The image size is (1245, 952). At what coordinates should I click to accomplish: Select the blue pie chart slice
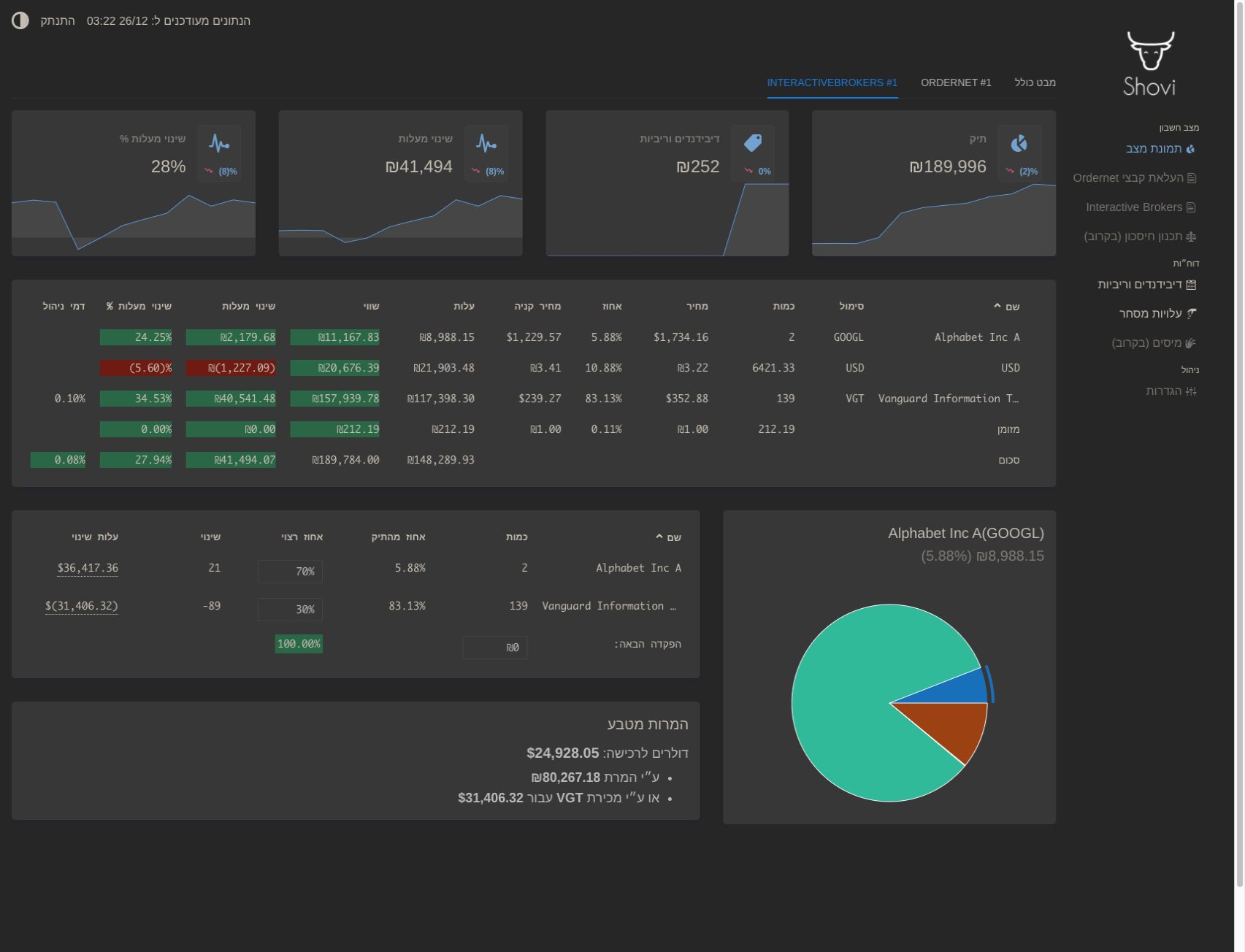tap(954, 689)
